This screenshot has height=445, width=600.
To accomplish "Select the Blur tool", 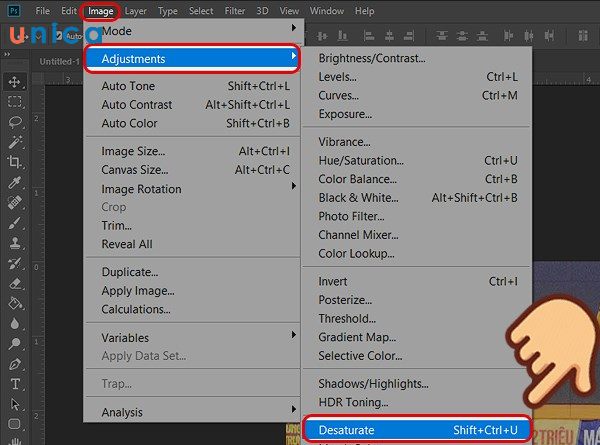I will [15, 324].
